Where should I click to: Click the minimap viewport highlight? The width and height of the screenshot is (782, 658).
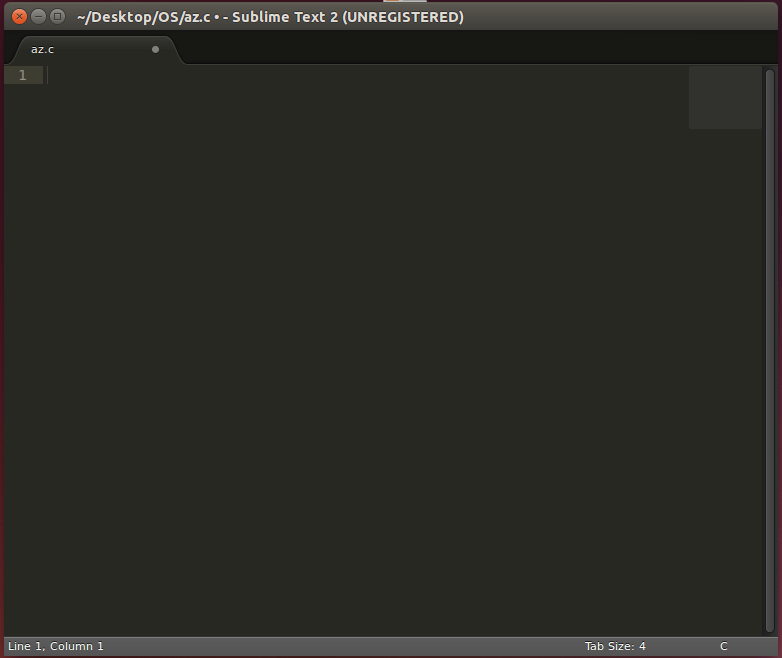(x=724, y=98)
